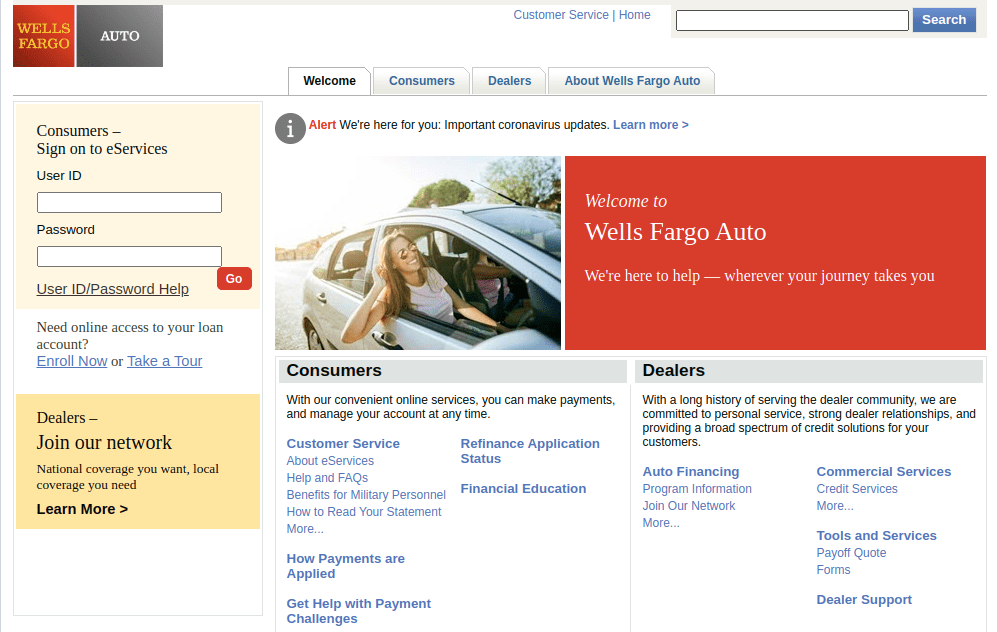This screenshot has height=632, width=997.
Task: Click More... under Commercial Services
Action: coord(835,506)
